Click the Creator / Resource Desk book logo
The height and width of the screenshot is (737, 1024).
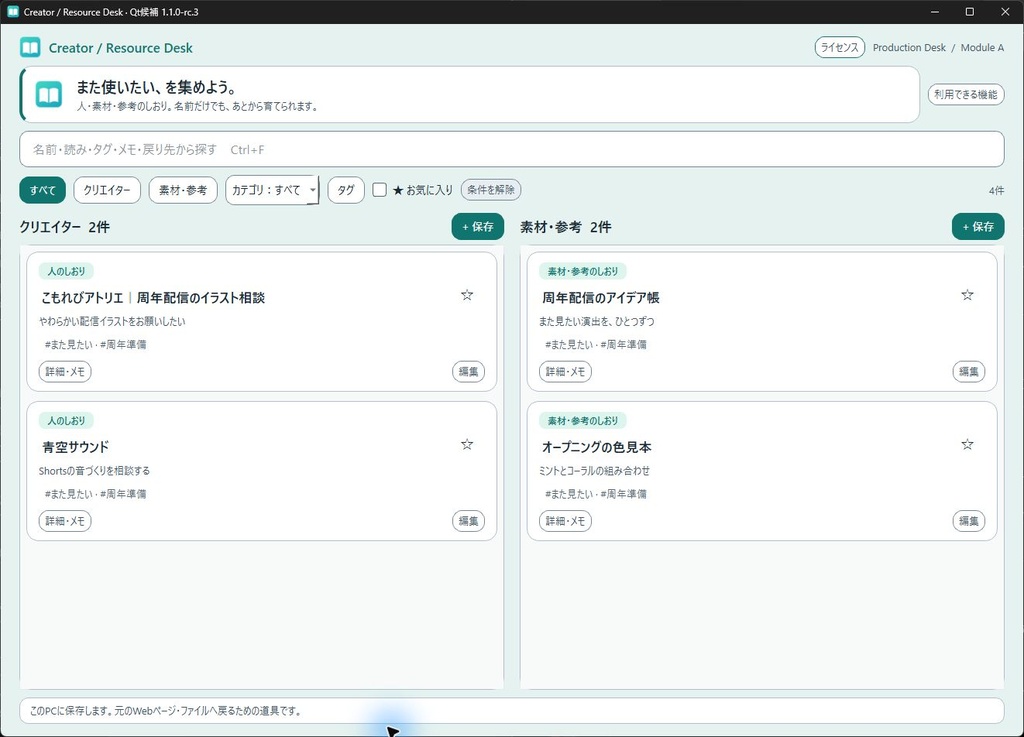tap(30, 48)
